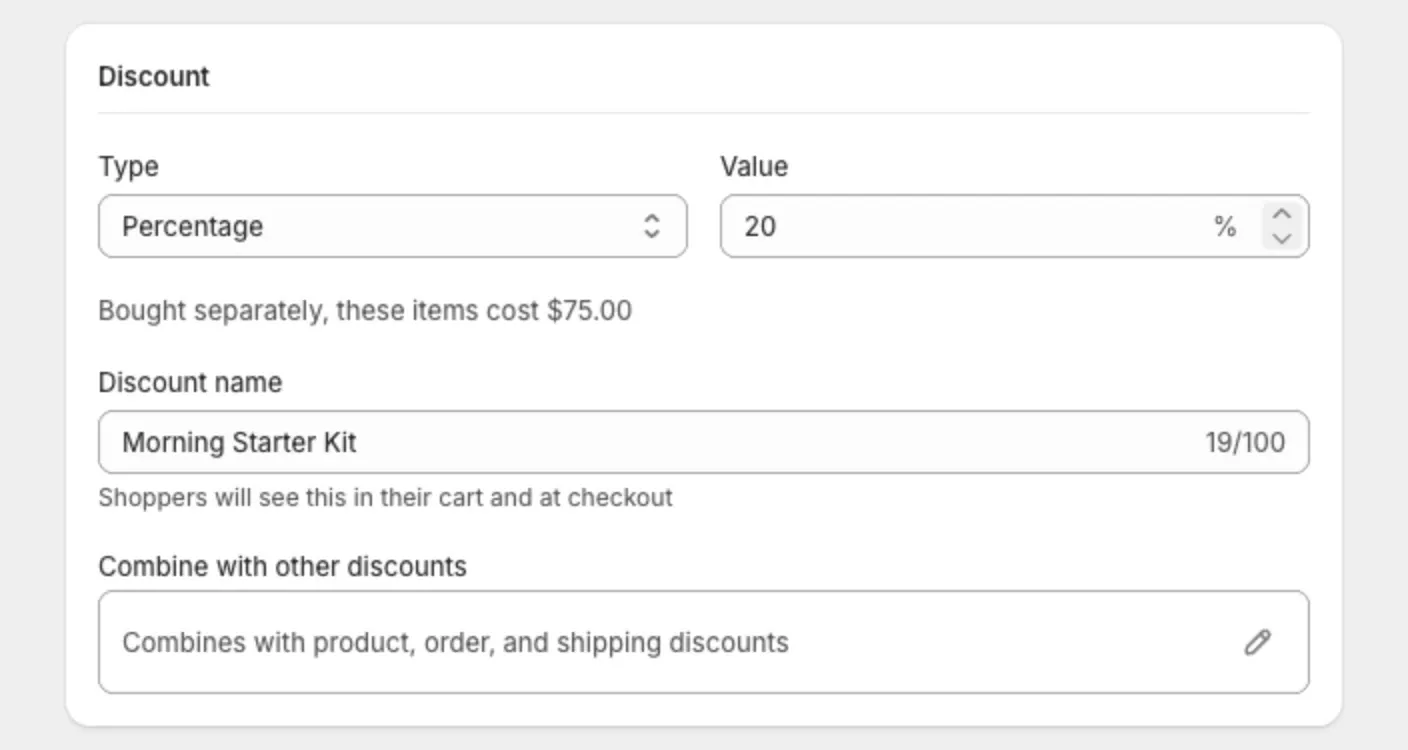
Task: Click the 'Bought separately, these items cost $75.00' text
Action: 365,311
